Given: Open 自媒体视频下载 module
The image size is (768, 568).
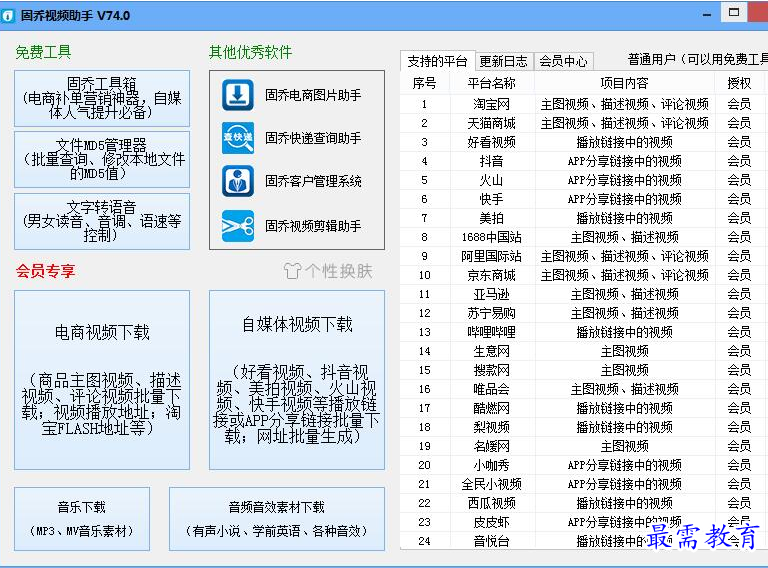Looking at the screenshot, I should pos(297,380).
